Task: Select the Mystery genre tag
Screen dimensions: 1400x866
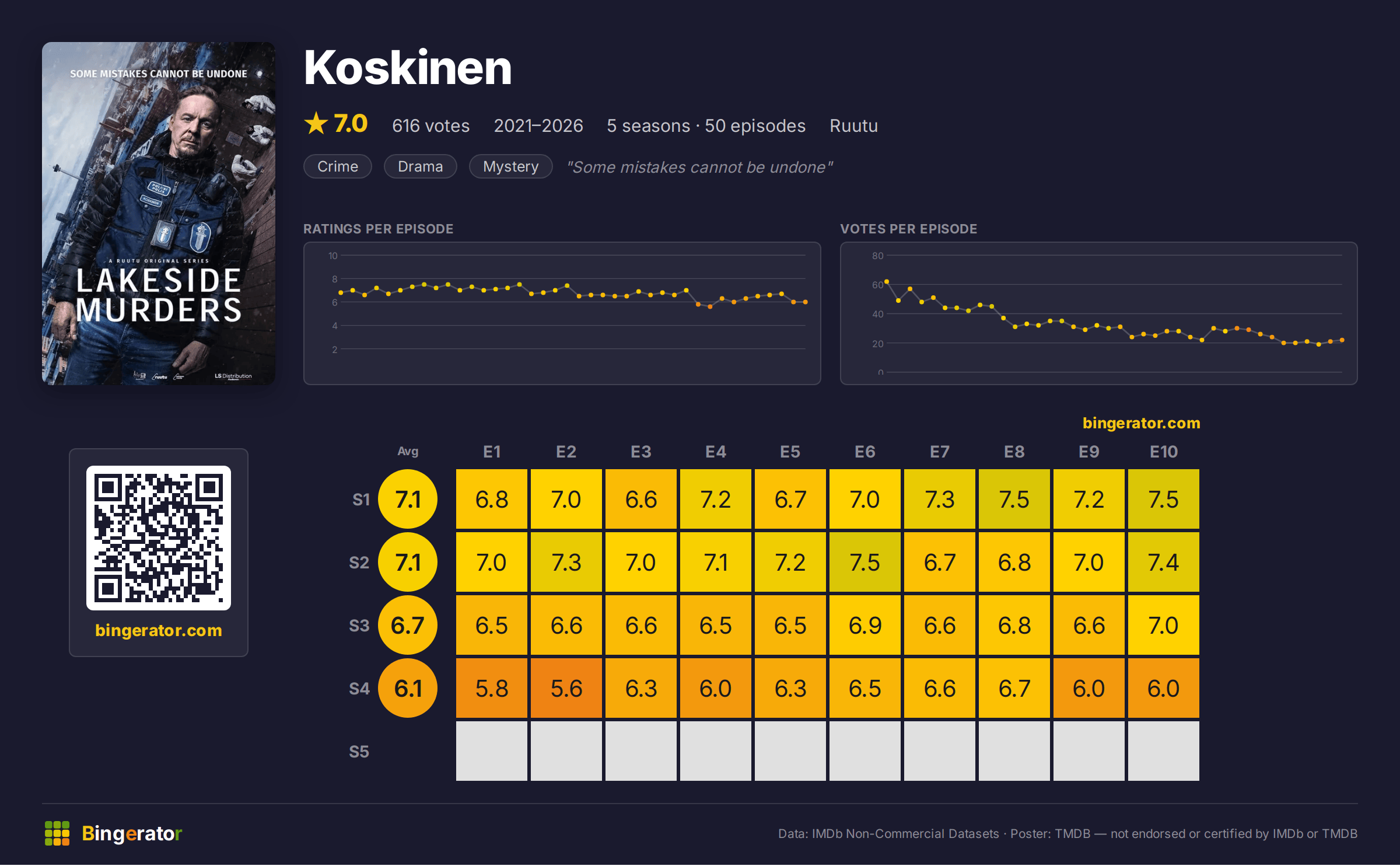Action: click(511, 167)
